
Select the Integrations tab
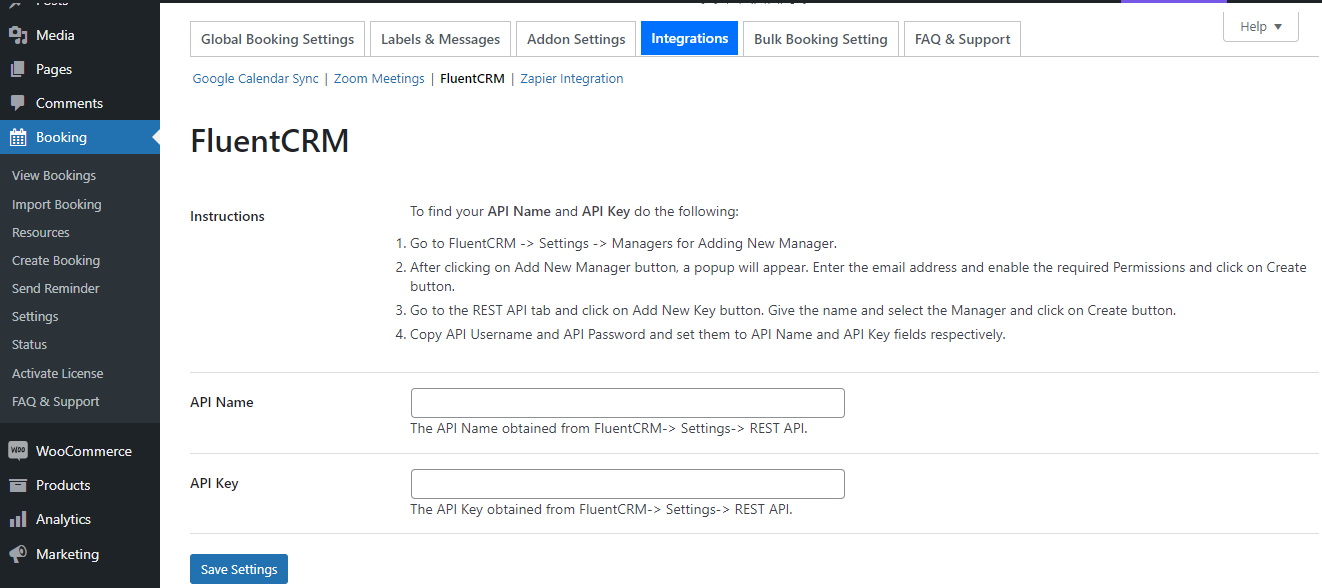tap(690, 38)
